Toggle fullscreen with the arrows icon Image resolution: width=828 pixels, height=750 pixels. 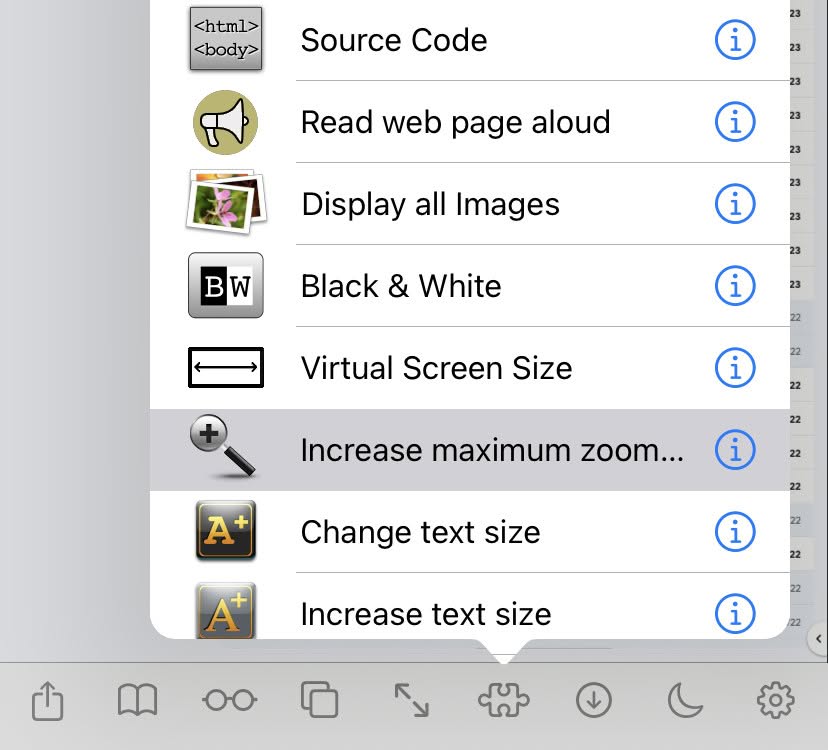pos(412,700)
